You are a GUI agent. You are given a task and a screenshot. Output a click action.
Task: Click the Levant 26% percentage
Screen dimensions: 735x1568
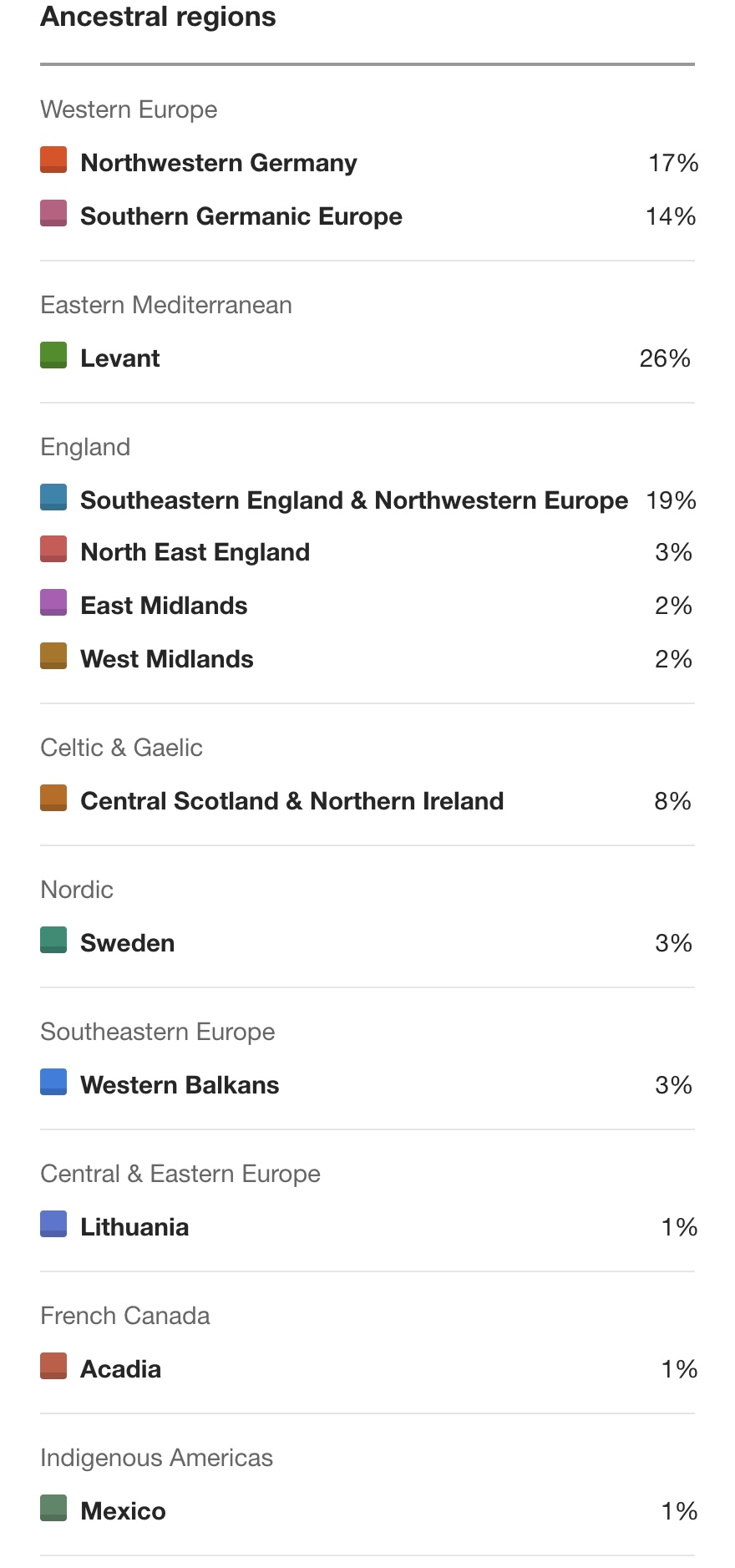pyautogui.click(x=665, y=358)
